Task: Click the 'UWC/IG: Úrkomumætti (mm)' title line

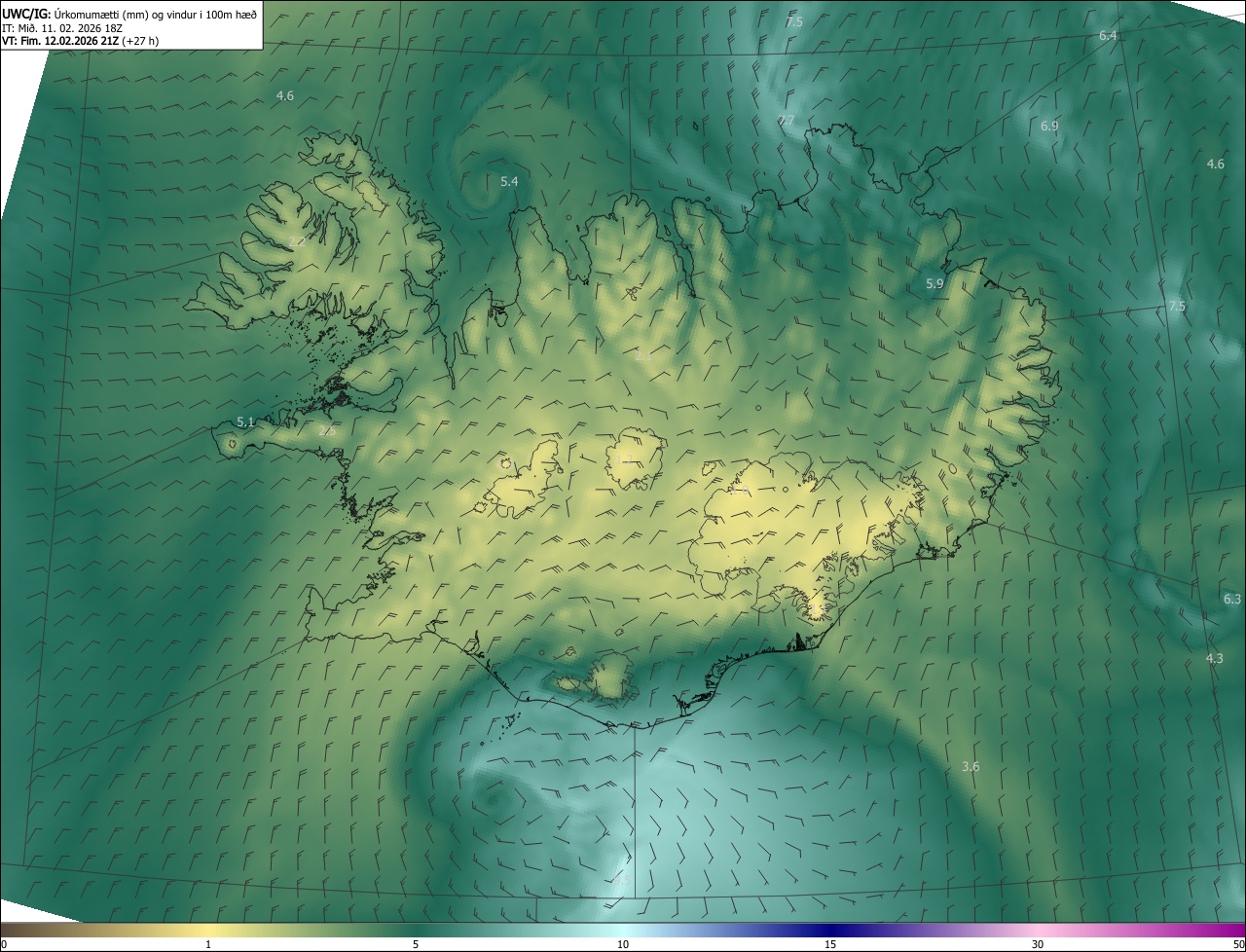Action: click(129, 14)
